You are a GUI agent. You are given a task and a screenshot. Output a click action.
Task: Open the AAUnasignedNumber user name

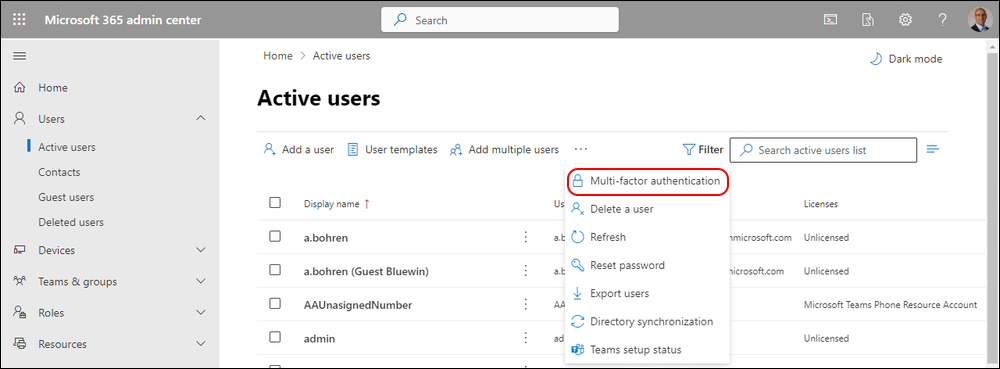(358, 305)
